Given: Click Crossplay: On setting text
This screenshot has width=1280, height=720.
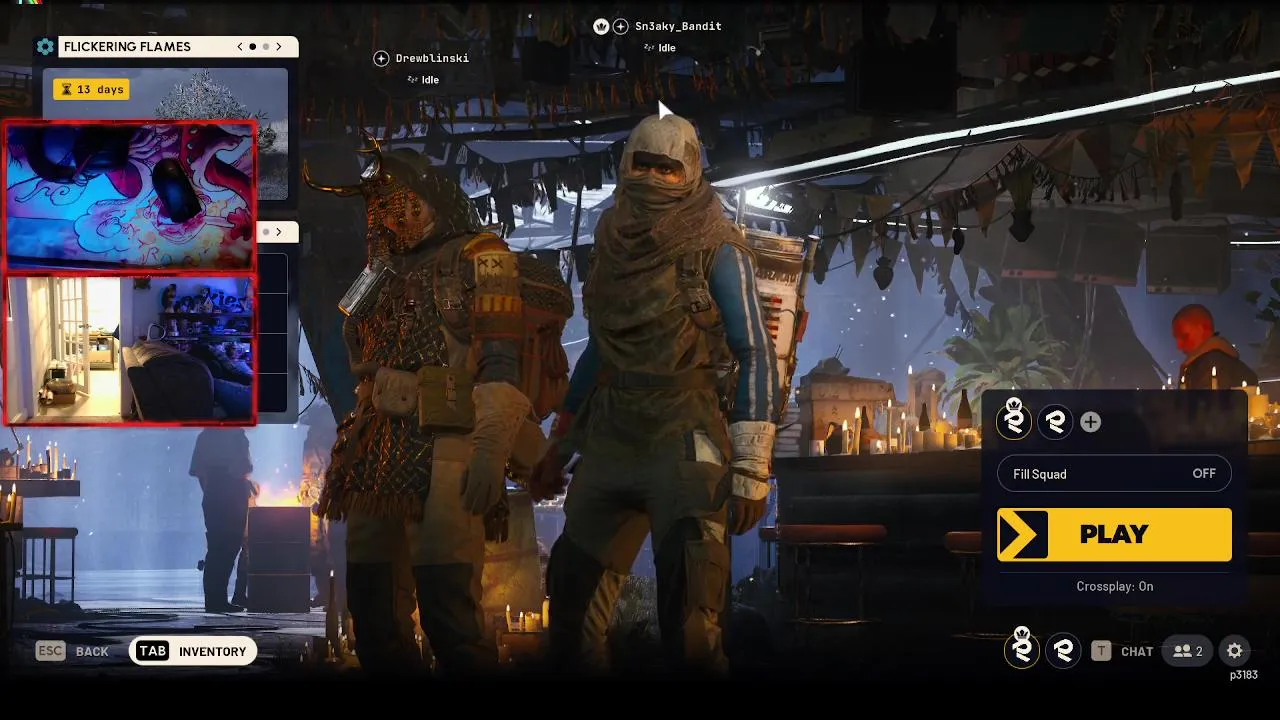Looking at the screenshot, I should point(1114,586).
